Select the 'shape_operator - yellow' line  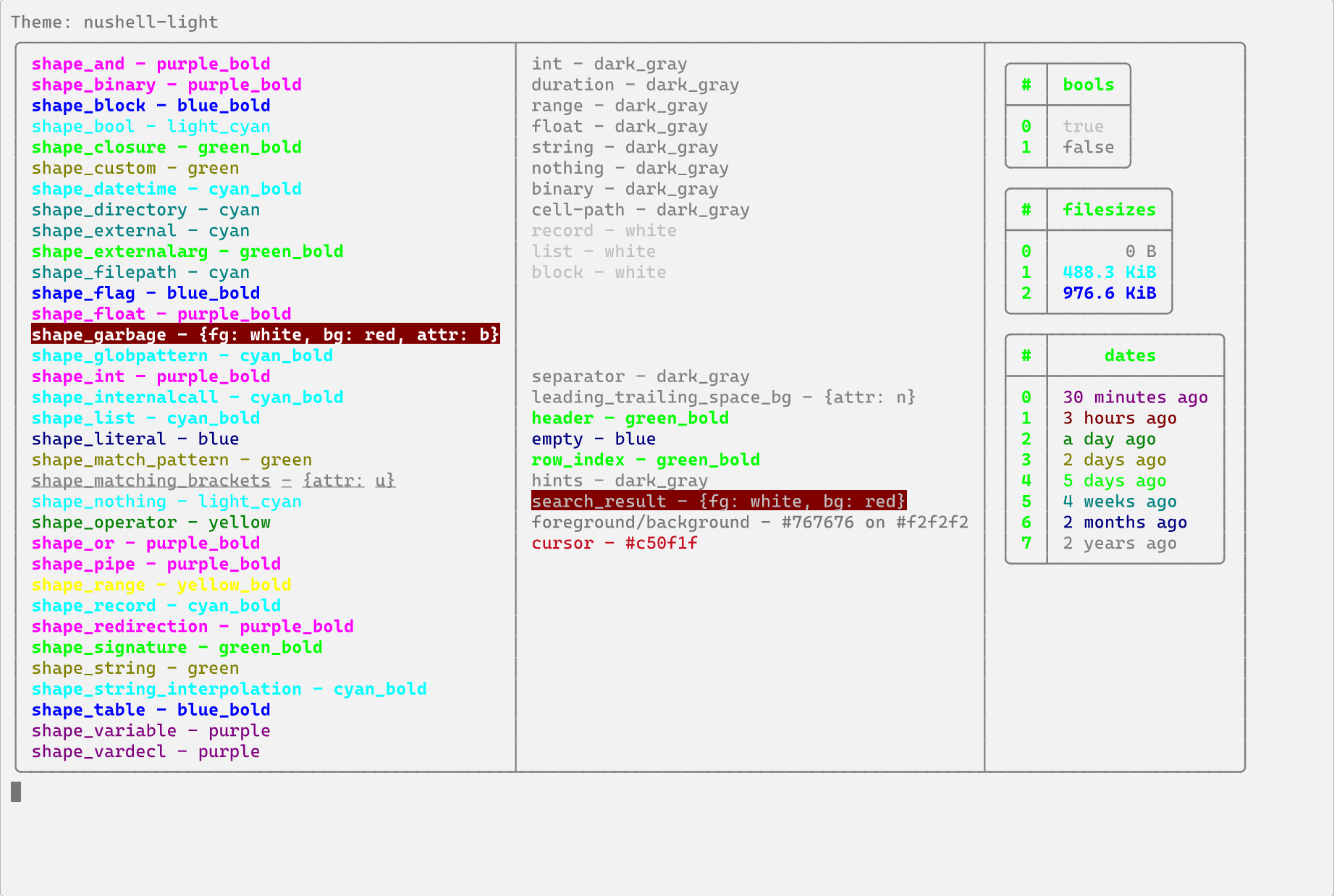tap(151, 523)
